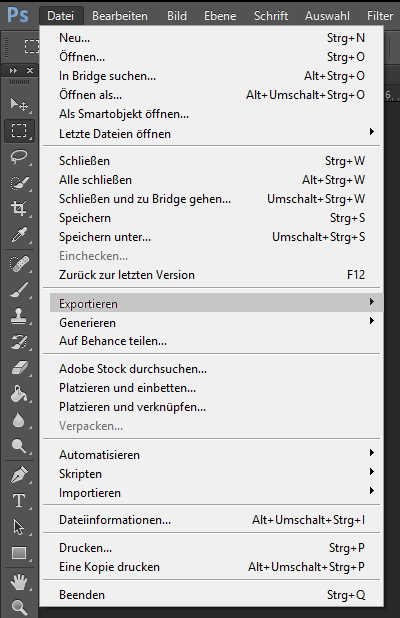Expand the Generieren submenu
This screenshot has height=618, width=400.
click(x=215, y=322)
